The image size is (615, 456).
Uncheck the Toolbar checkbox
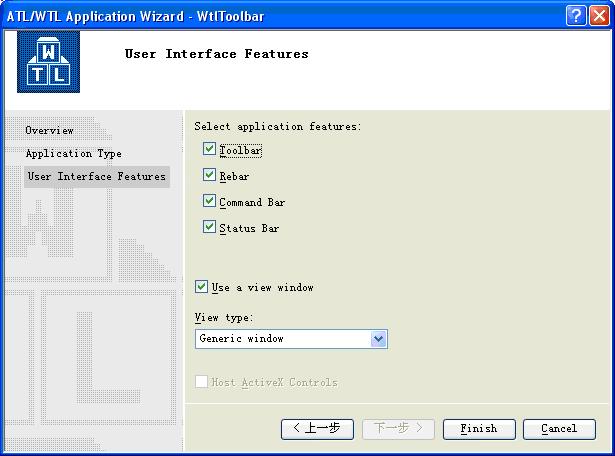[x=209, y=149]
